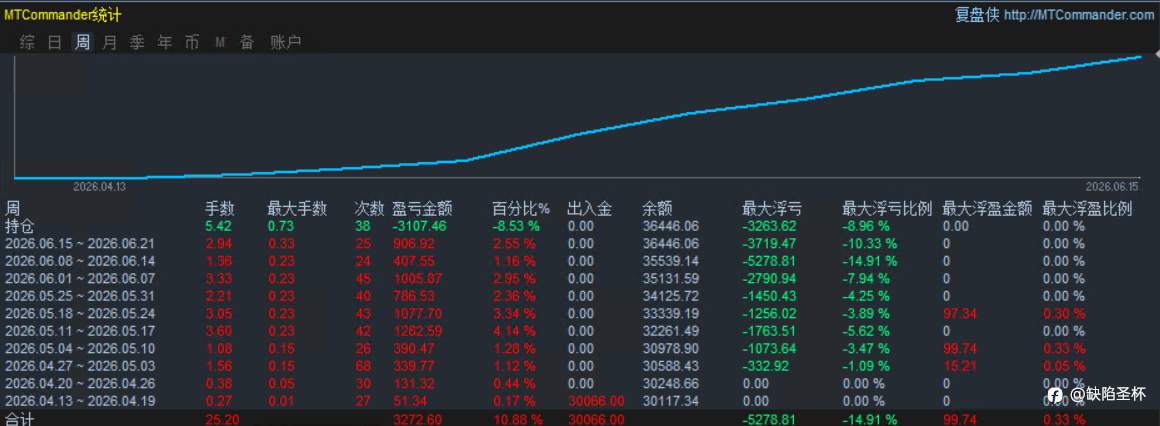This screenshot has width=1160, height=426.
Task: Open the 币 currency tab
Action: [x=192, y=43]
